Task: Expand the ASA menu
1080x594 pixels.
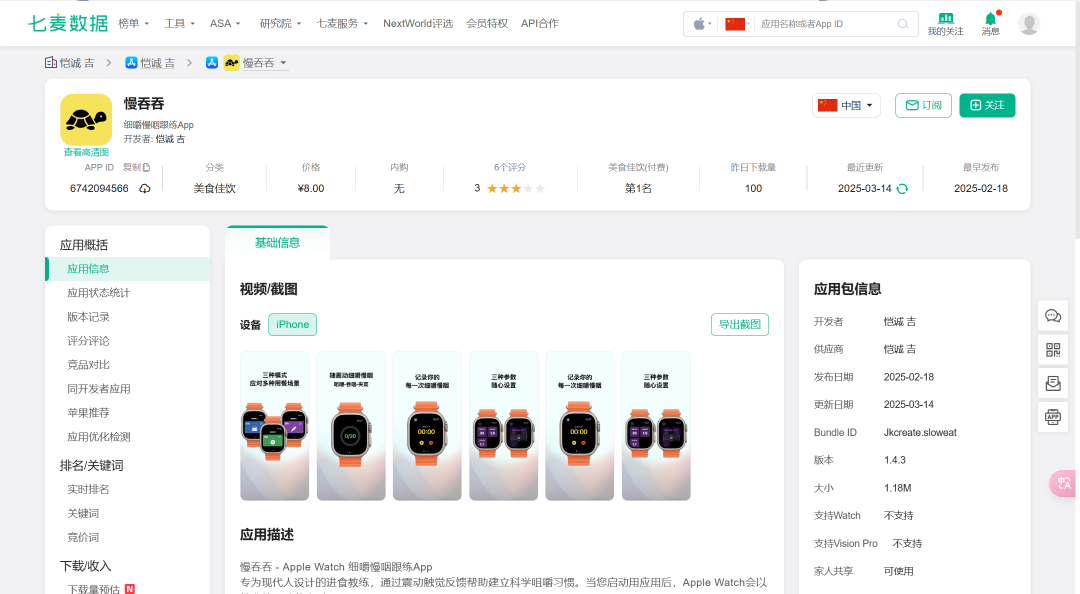Action: pyautogui.click(x=225, y=23)
